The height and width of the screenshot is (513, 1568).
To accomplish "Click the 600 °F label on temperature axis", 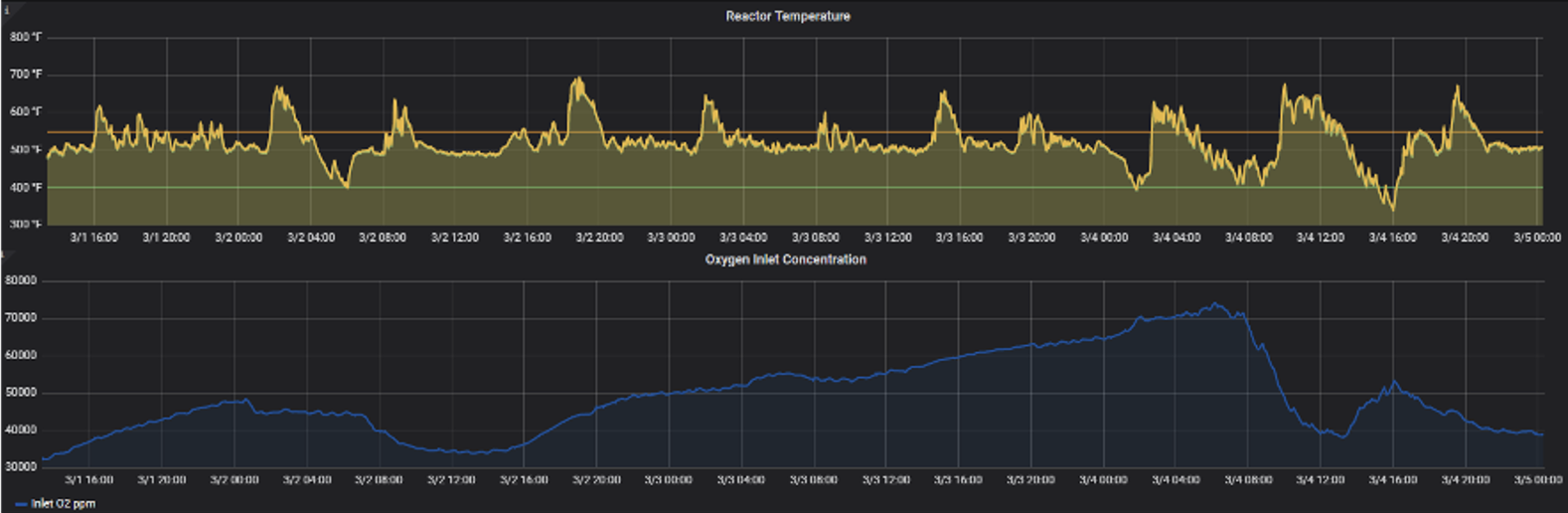I will click(26, 111).
